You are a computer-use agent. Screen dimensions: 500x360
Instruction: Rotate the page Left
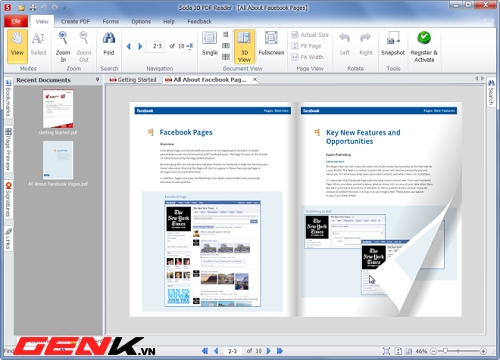(x=345, y=44)
